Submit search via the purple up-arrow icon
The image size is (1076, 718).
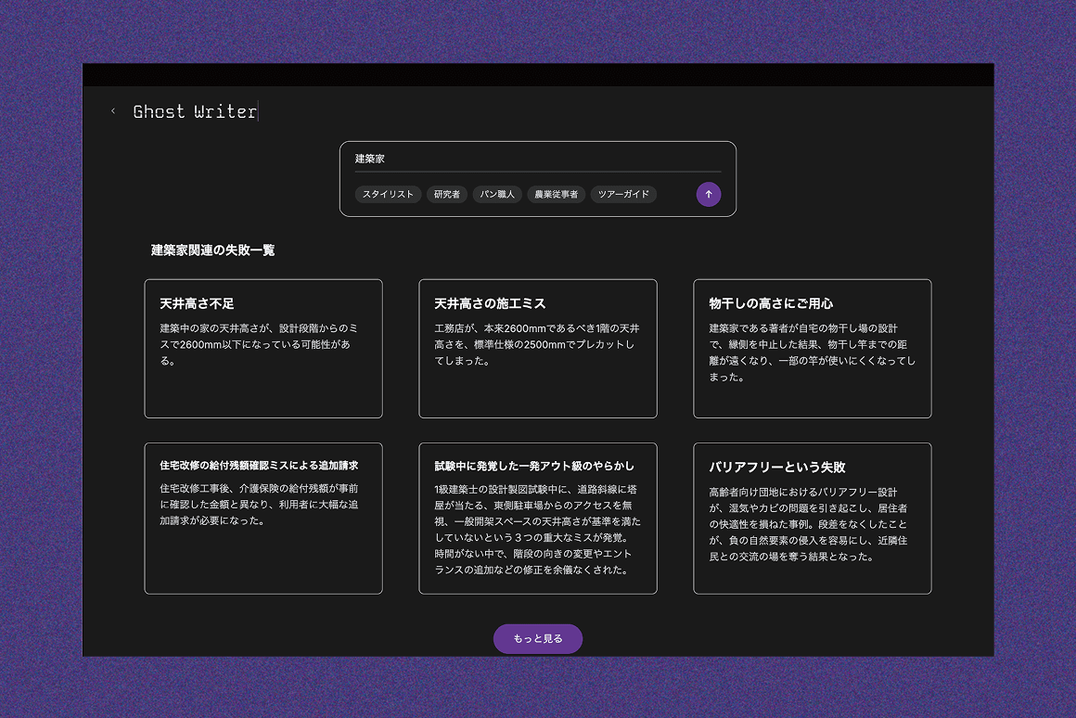pyautogui.click(x=708, y=194)
